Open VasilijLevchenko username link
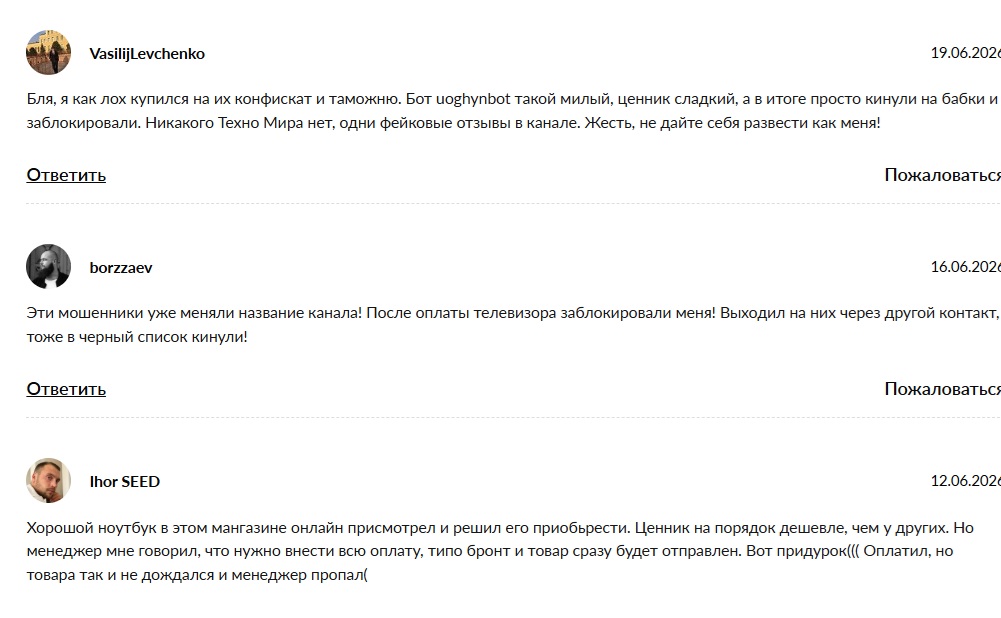The height and width of the screenshot is (618, 1001). click(147, 54)
